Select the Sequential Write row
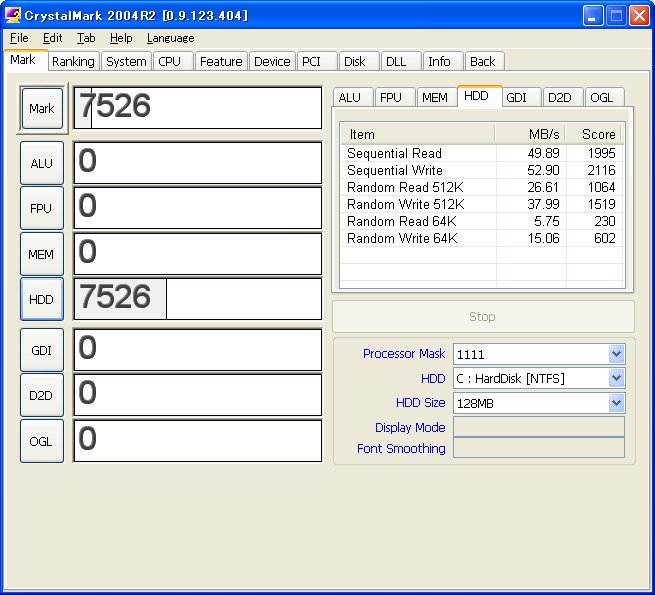 (x=482, y=170)
